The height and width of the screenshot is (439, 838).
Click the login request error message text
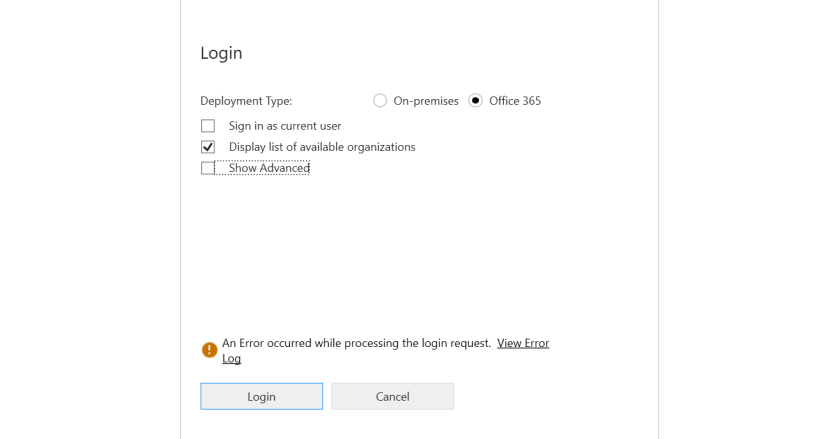(x=356, y=343)
